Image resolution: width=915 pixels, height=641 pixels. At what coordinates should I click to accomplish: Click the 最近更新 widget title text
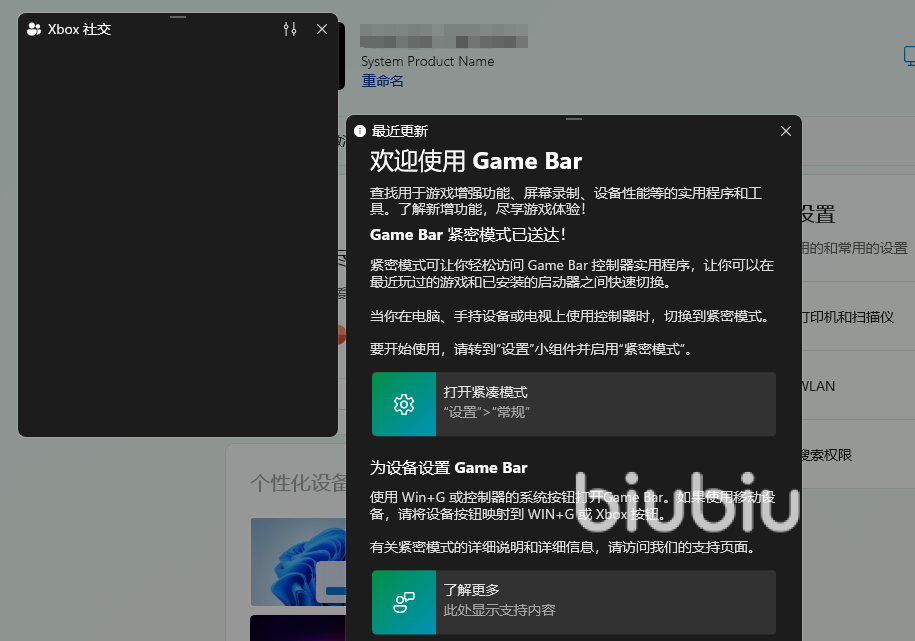coord(400,131)
